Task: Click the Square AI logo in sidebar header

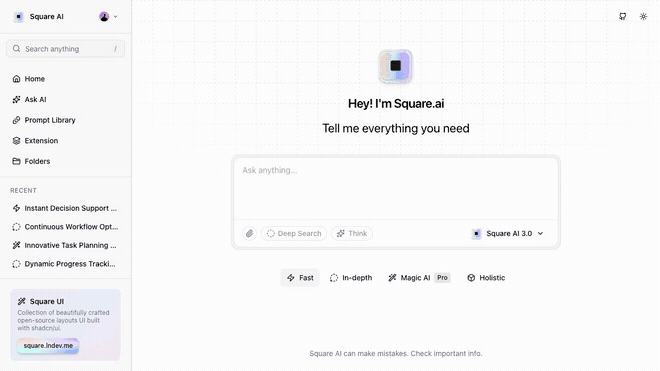Action: pos(19,17)
